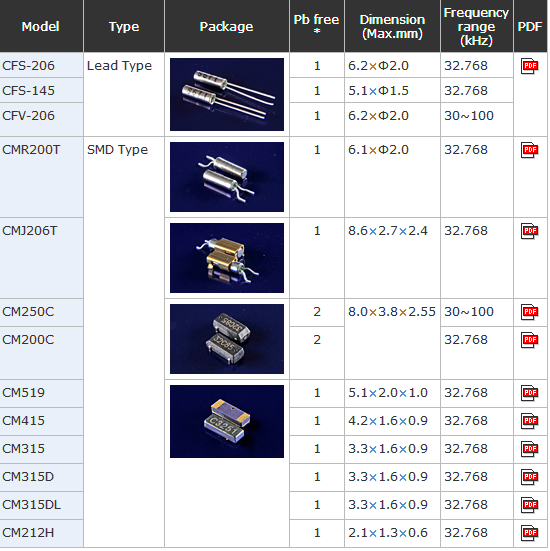
Task: Click the CMJ206T gold clip package photo
Action: [227, 258]
